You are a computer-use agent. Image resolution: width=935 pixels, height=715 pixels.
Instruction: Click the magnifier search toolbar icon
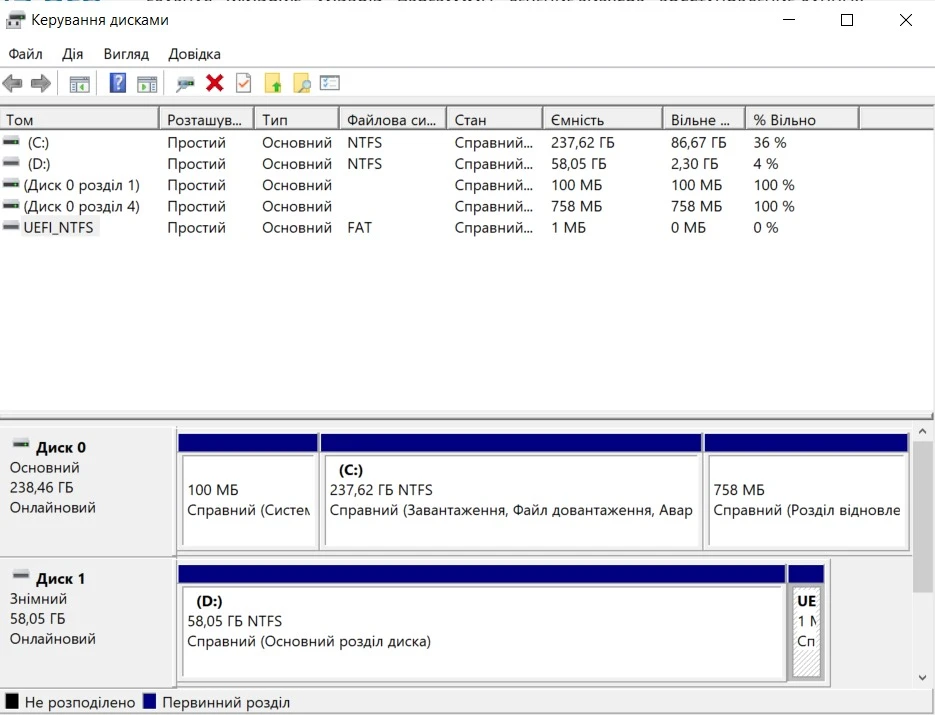[x=301, y=84]
